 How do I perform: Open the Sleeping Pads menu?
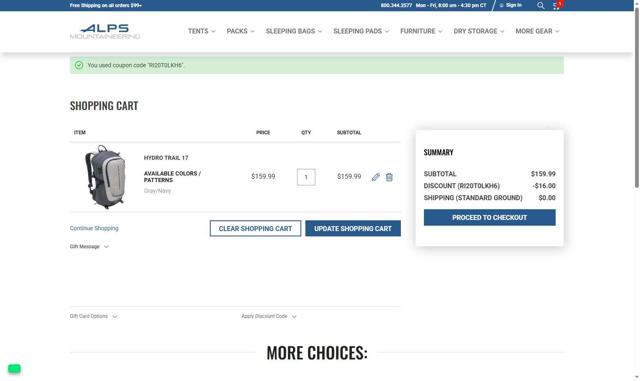pos(361,31)
